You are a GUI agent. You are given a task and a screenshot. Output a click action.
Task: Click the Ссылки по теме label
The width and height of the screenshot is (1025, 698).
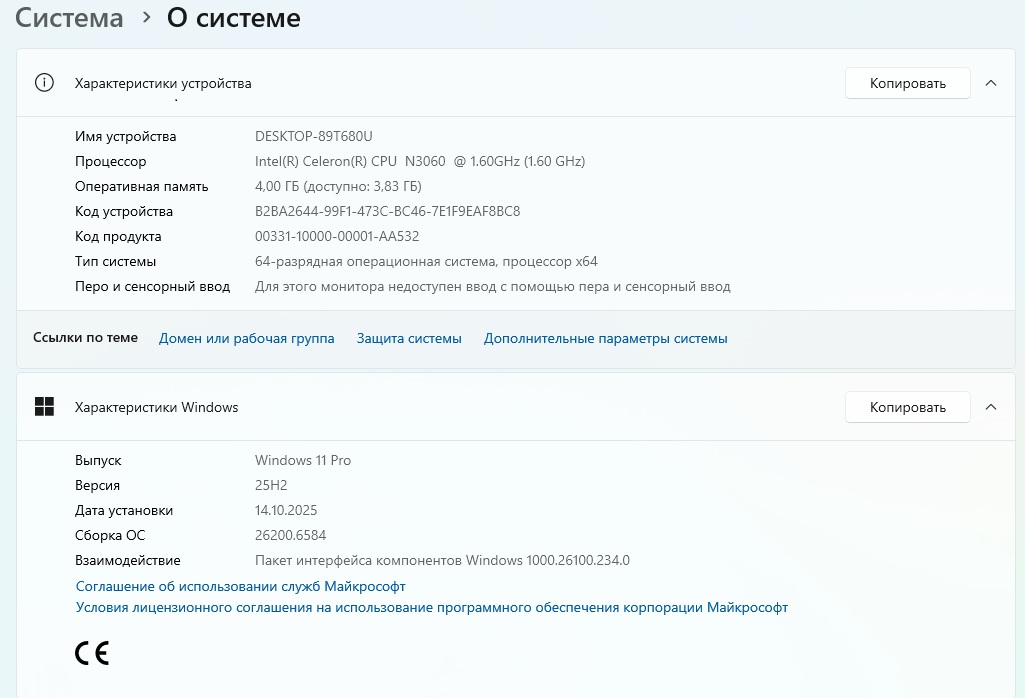click(86, 338)
